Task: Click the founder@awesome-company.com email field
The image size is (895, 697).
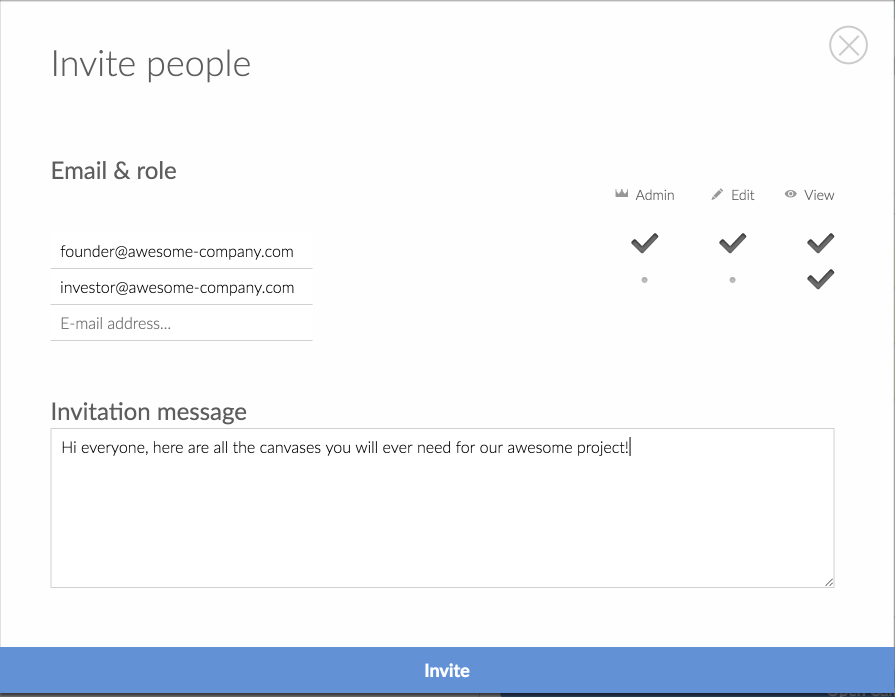Action: pos(181,252)
